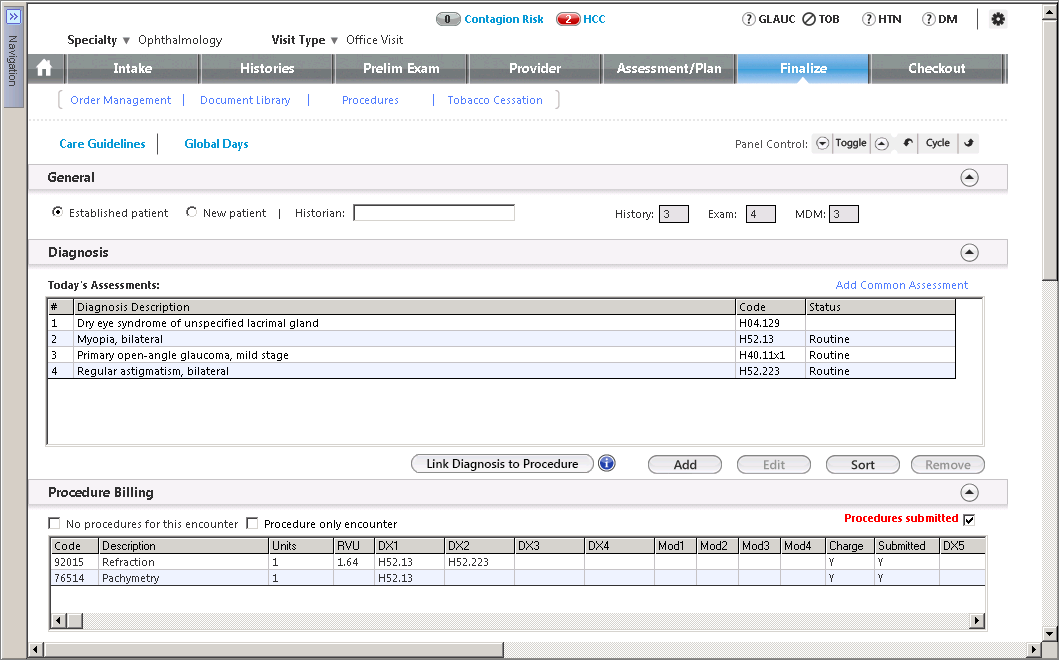Open the Visit Type dropdown
The width and height of the screenshot is (1059, 660).
(x=334, y=41)
